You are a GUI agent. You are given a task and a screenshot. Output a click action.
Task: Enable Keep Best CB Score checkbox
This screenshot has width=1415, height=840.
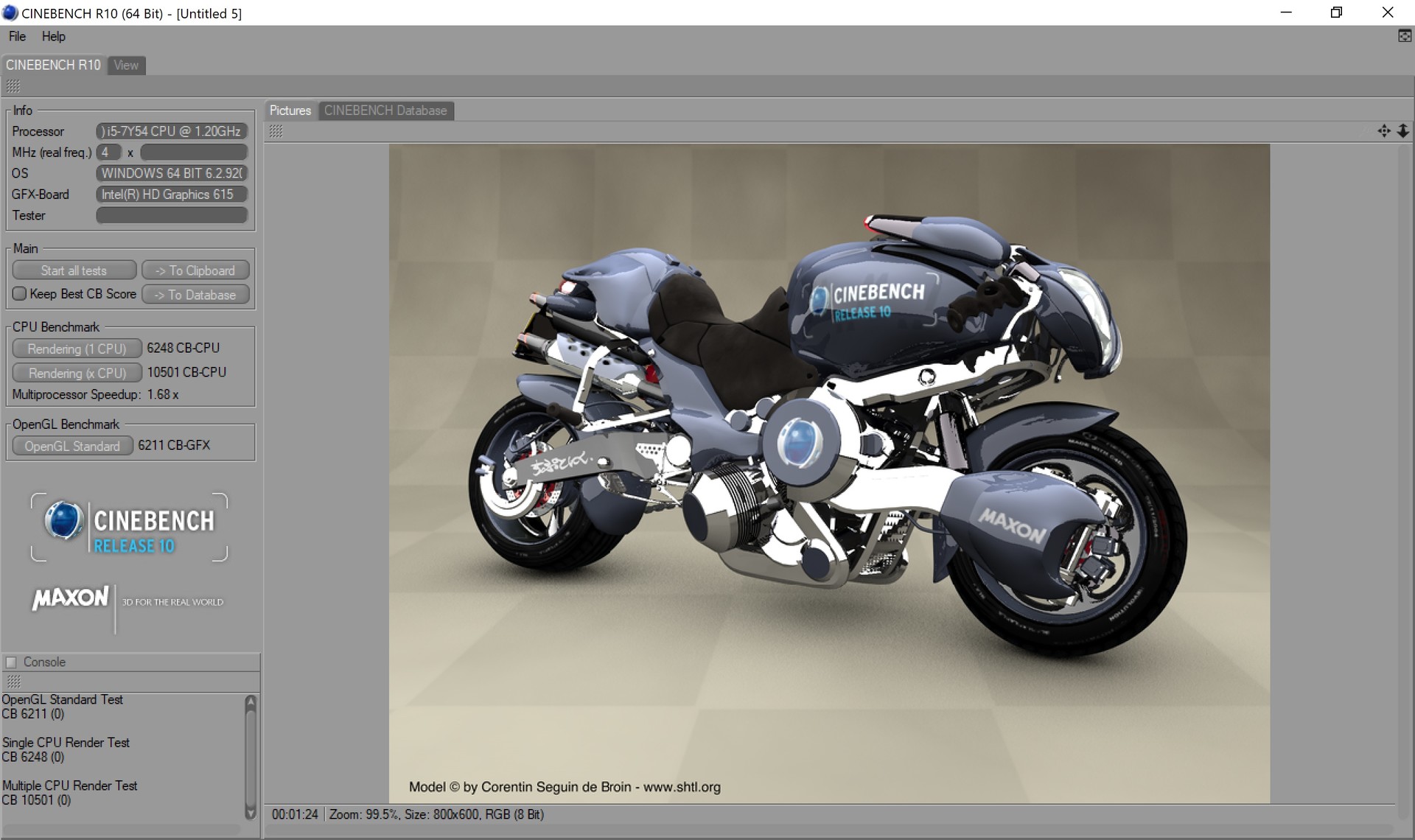pos(20,294)
